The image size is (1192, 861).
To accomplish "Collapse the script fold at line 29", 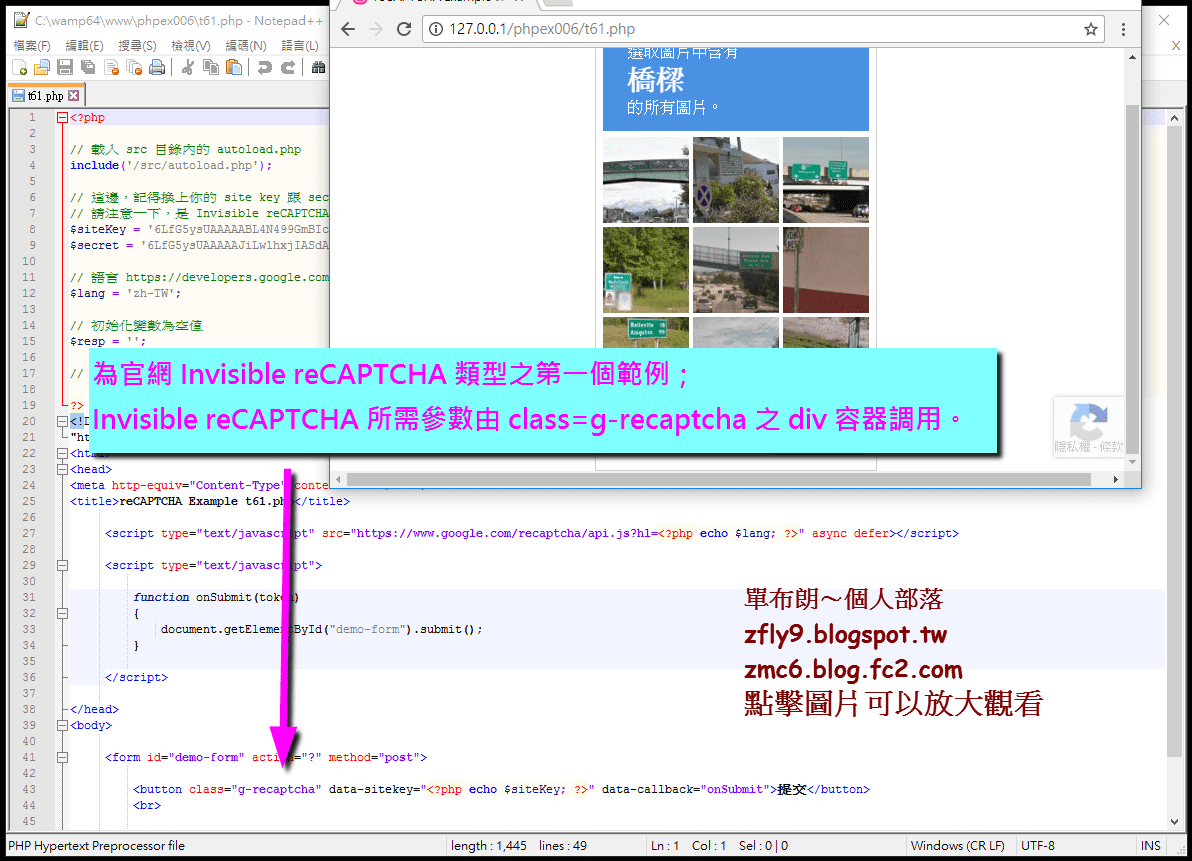I will point(62,565).
